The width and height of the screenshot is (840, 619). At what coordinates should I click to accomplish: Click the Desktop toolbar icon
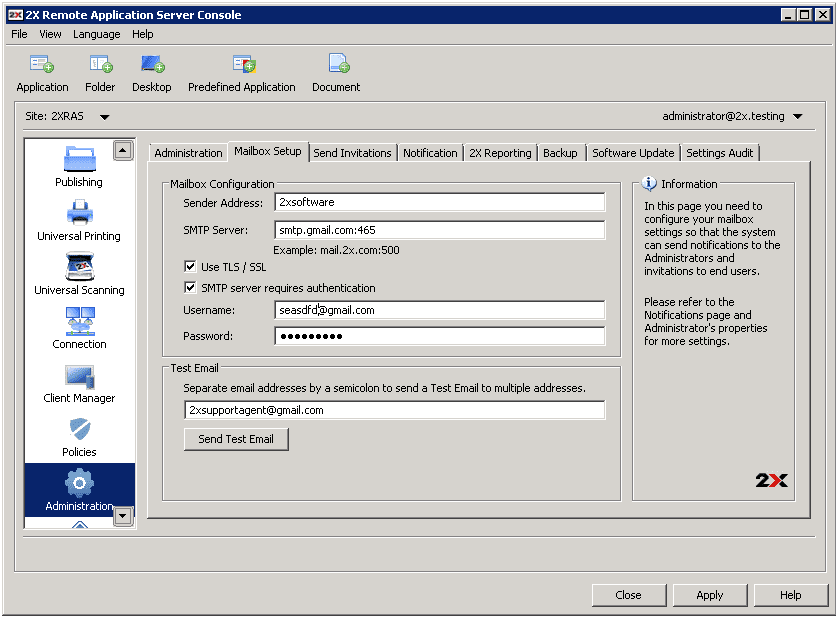pos(152,64)
